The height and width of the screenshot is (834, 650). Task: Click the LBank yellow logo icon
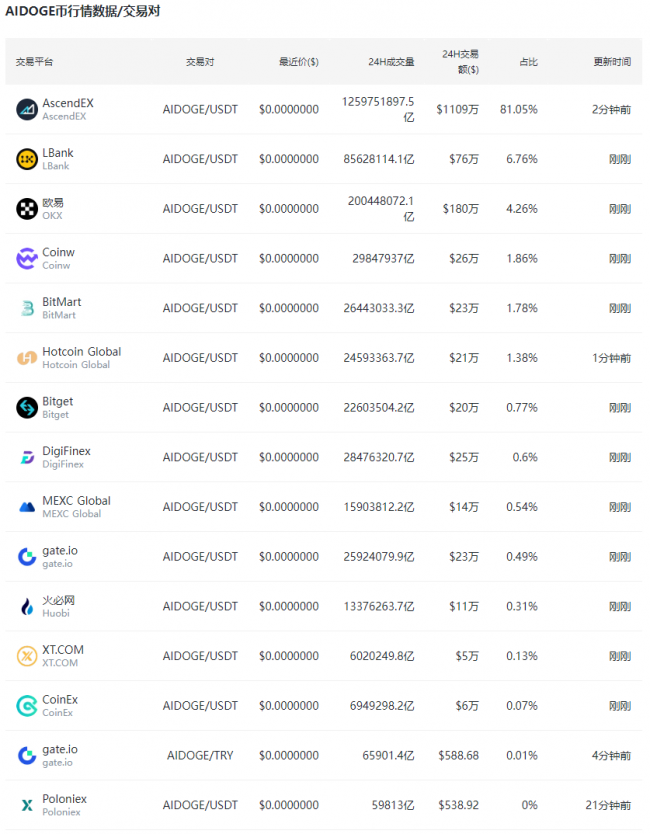[x=27, y=159]
